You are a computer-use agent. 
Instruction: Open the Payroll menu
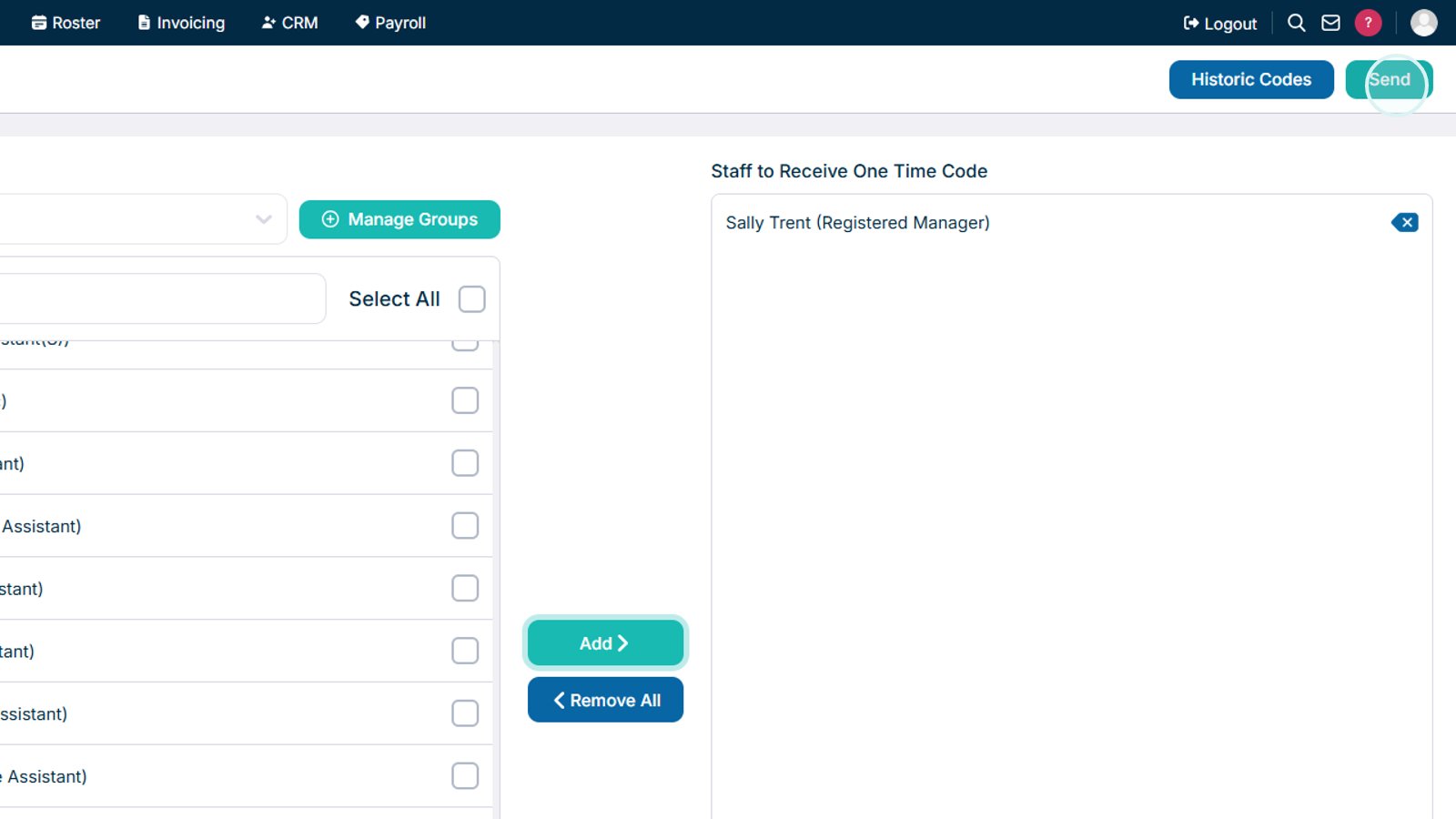pos(390,23)
